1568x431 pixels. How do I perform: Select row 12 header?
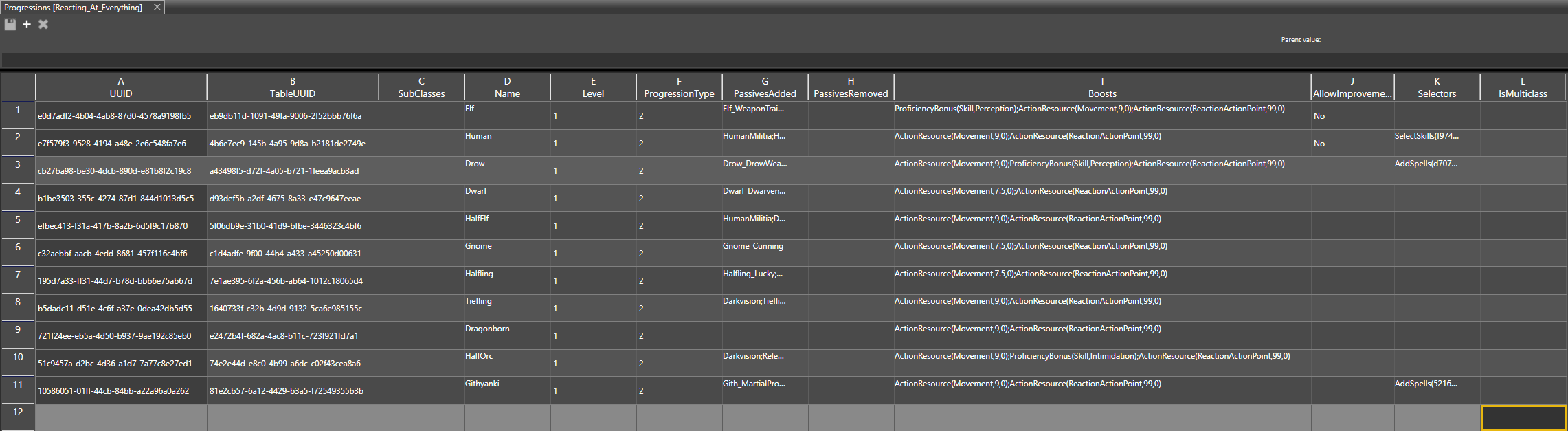[18, 417]
